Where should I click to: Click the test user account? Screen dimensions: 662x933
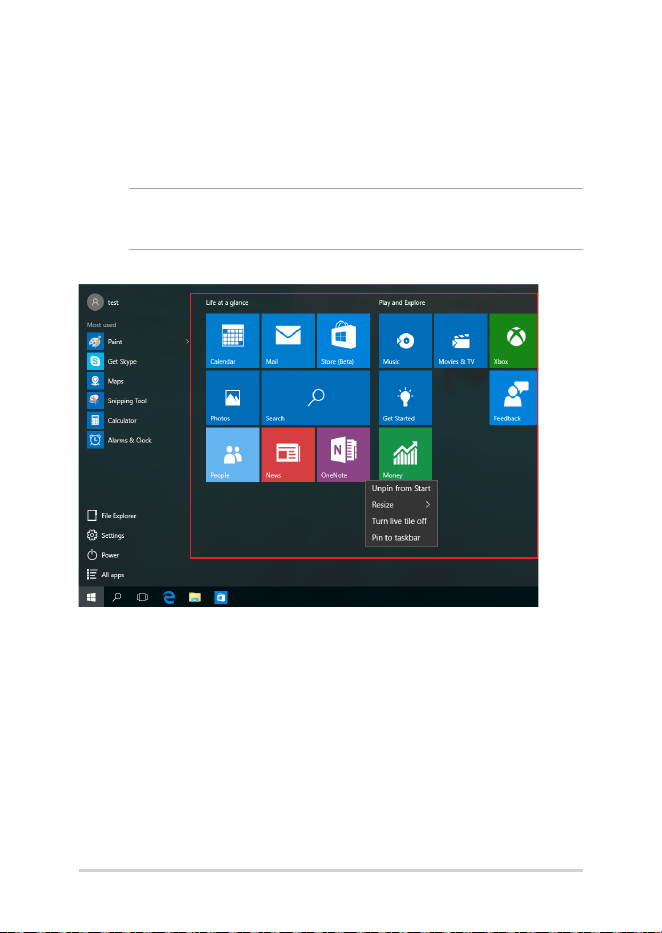103,302
